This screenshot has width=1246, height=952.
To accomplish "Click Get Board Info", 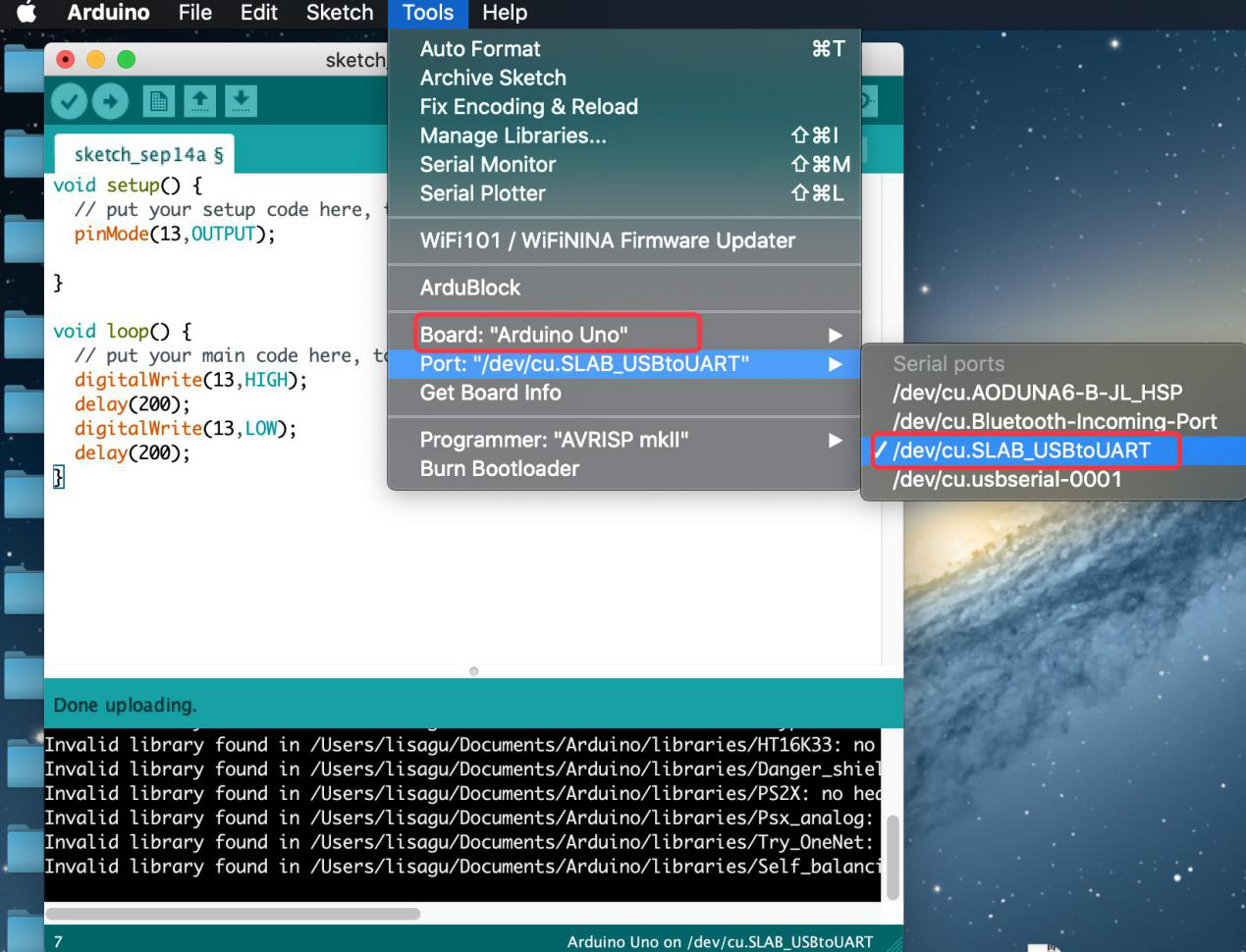I will (x=624, y=393).
